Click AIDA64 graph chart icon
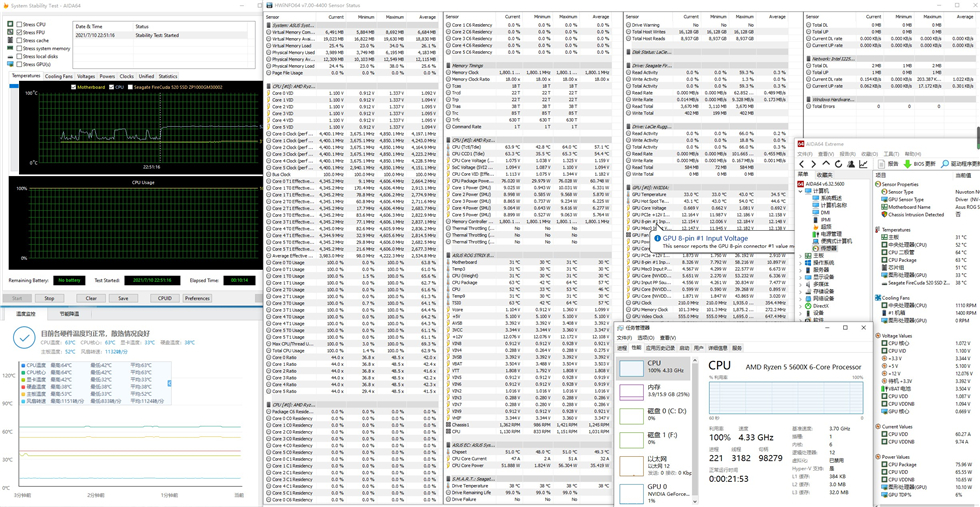980x507 pixels. click(863, 164)
